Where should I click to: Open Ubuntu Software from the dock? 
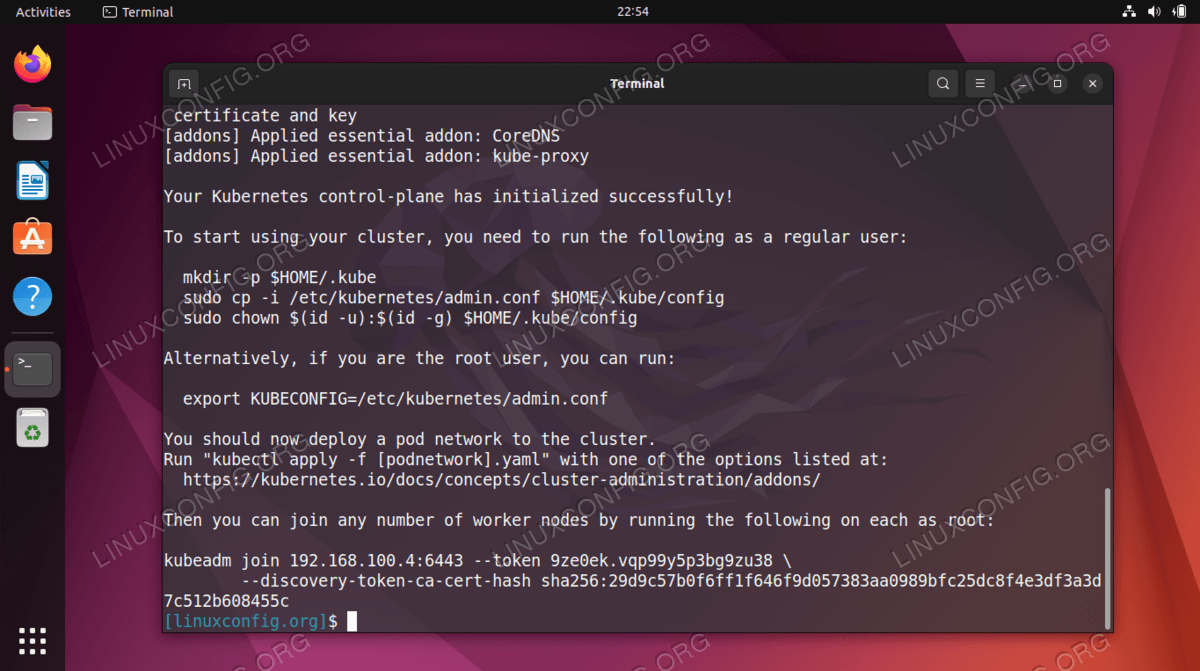32,238
